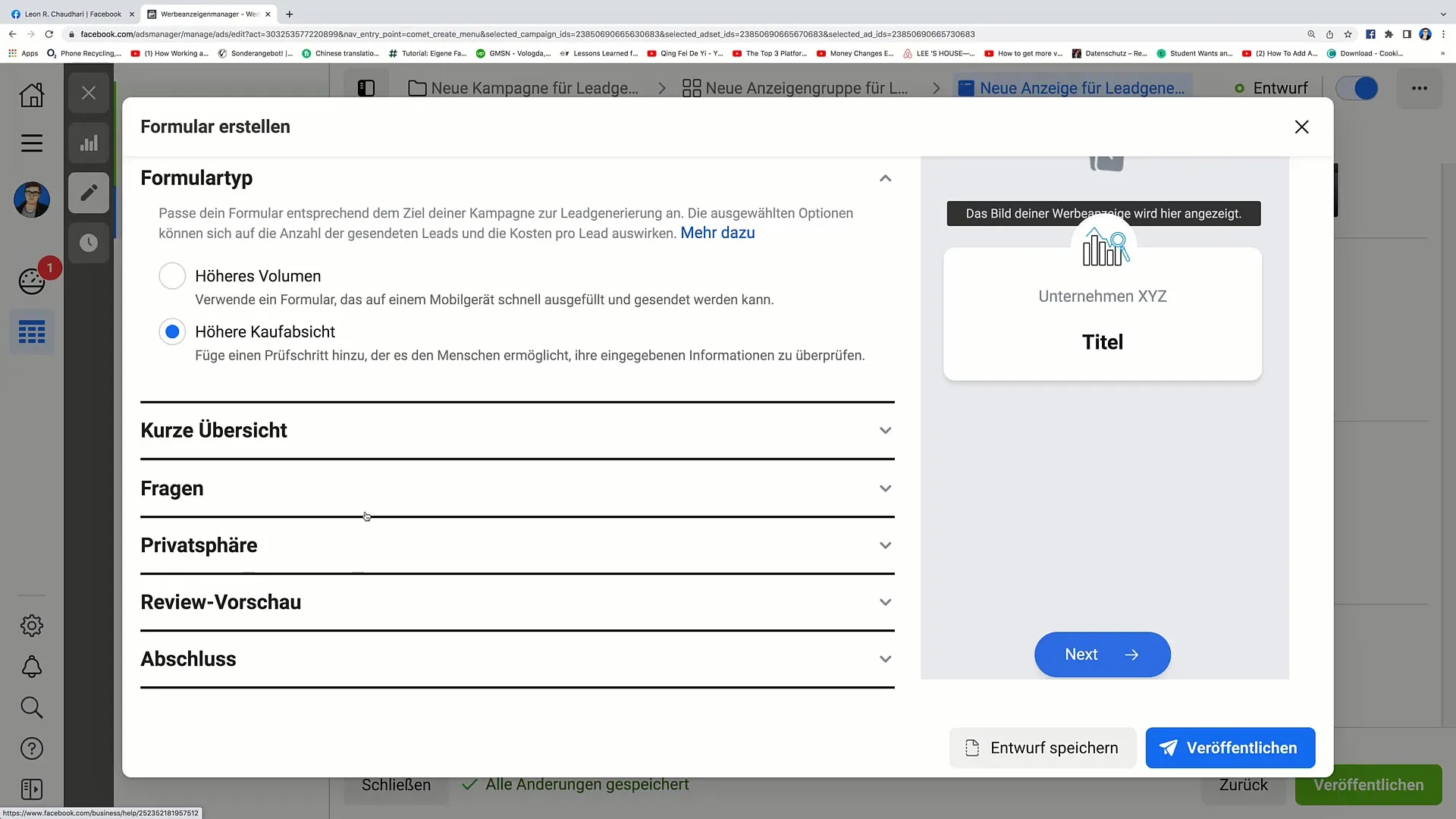Click the bar chart analytics icon
The width and height of the screenshot is (1456, 819).
point(89,143)
